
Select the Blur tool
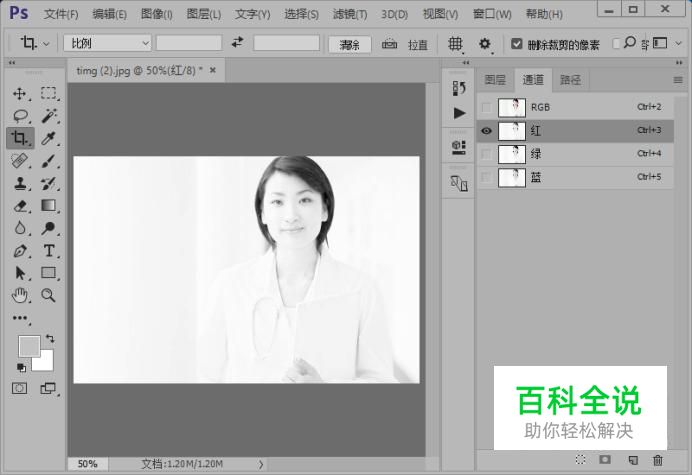20,228
